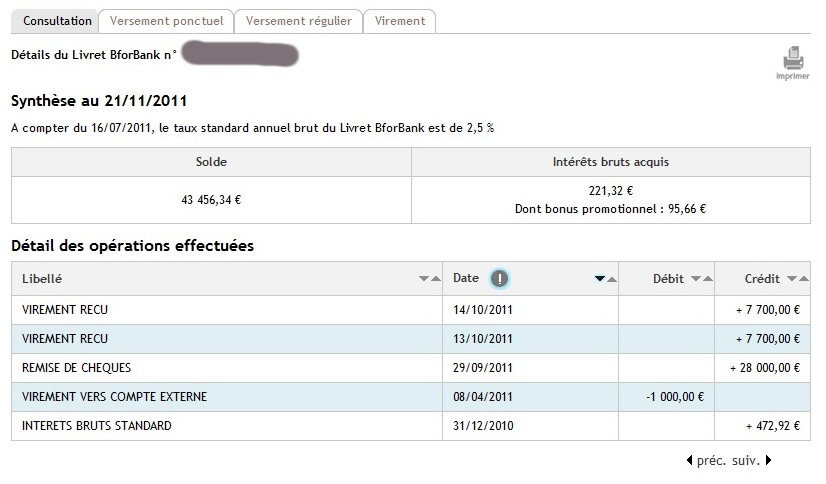The height and width of the screenshot is (484, 826).
Task: Sort Date column ascending arrow
Action: pos(612,279)
